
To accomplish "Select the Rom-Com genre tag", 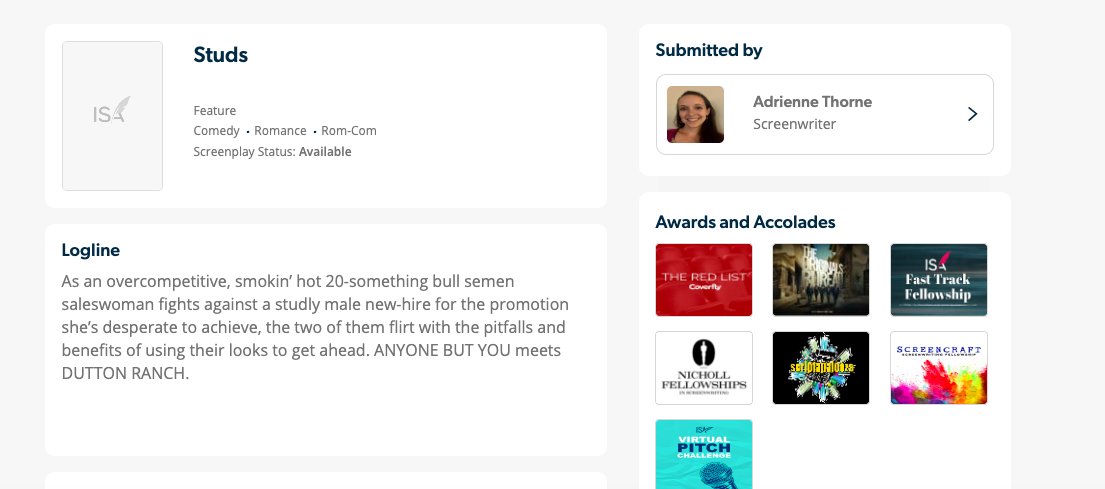I will (x=349, y=131).
